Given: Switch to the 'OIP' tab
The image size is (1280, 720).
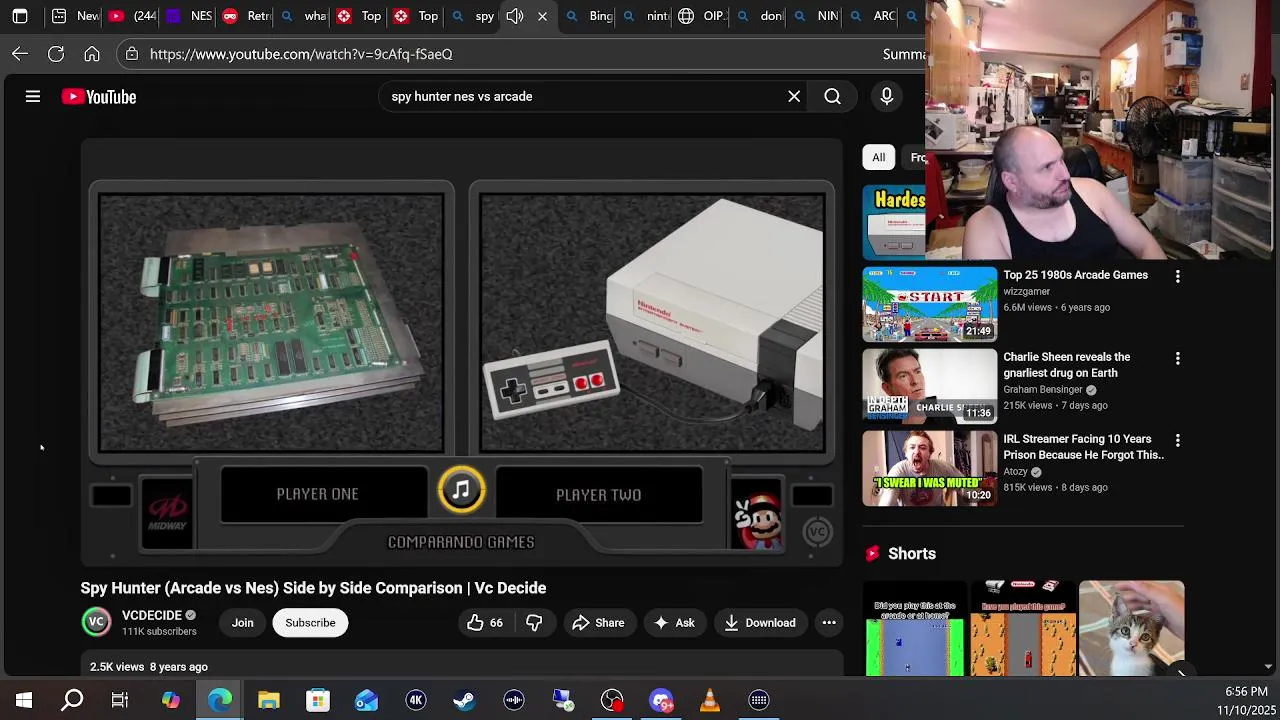Looking at the screenshot, I should [x=702, y=16].
